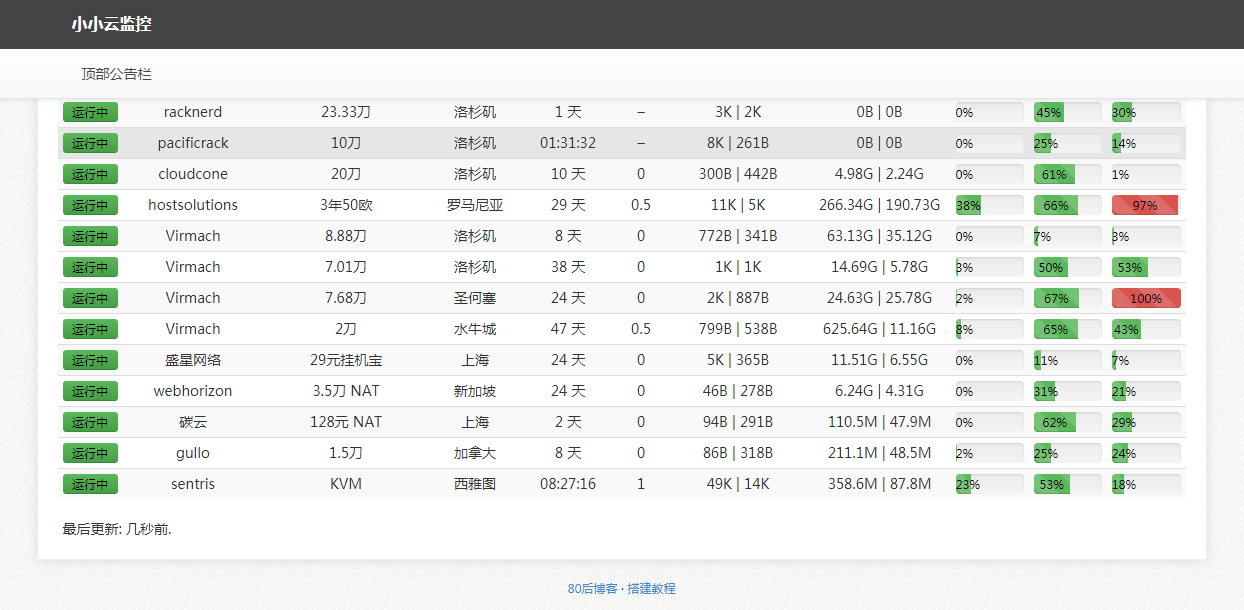
Task: Click the 运行中 badge in the gullo row
Action: tap(90, 453)
